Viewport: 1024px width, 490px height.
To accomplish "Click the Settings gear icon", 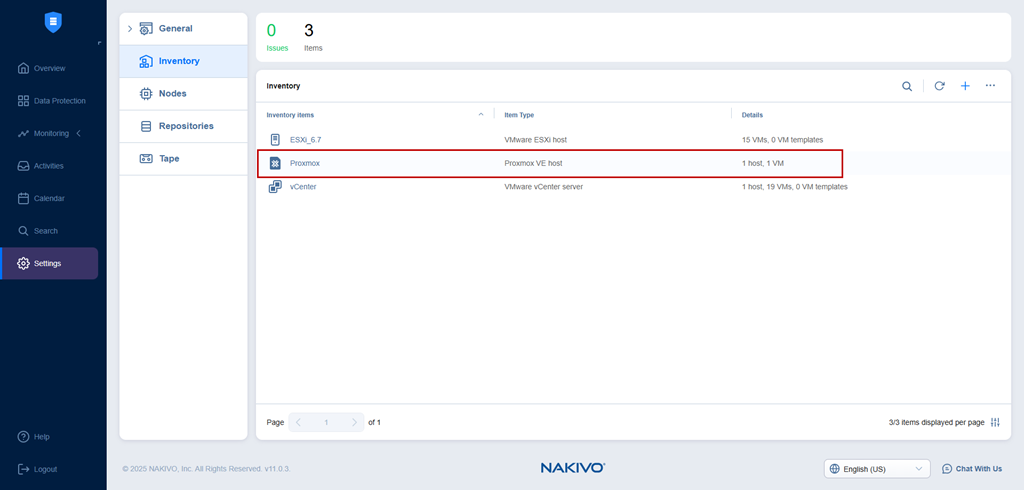I will [x=24, y=263].
